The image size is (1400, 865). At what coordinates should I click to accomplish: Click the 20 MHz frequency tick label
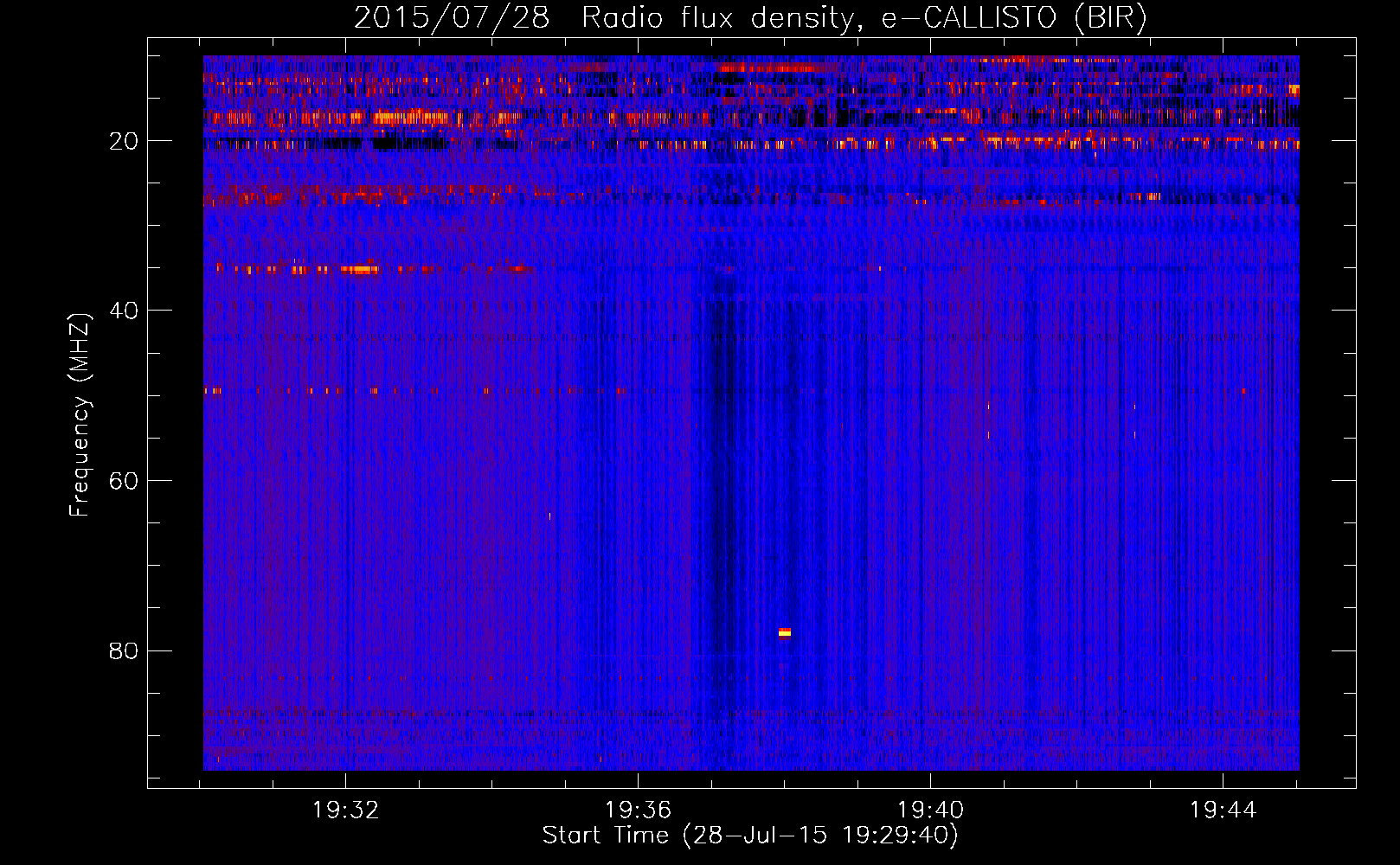124,141
